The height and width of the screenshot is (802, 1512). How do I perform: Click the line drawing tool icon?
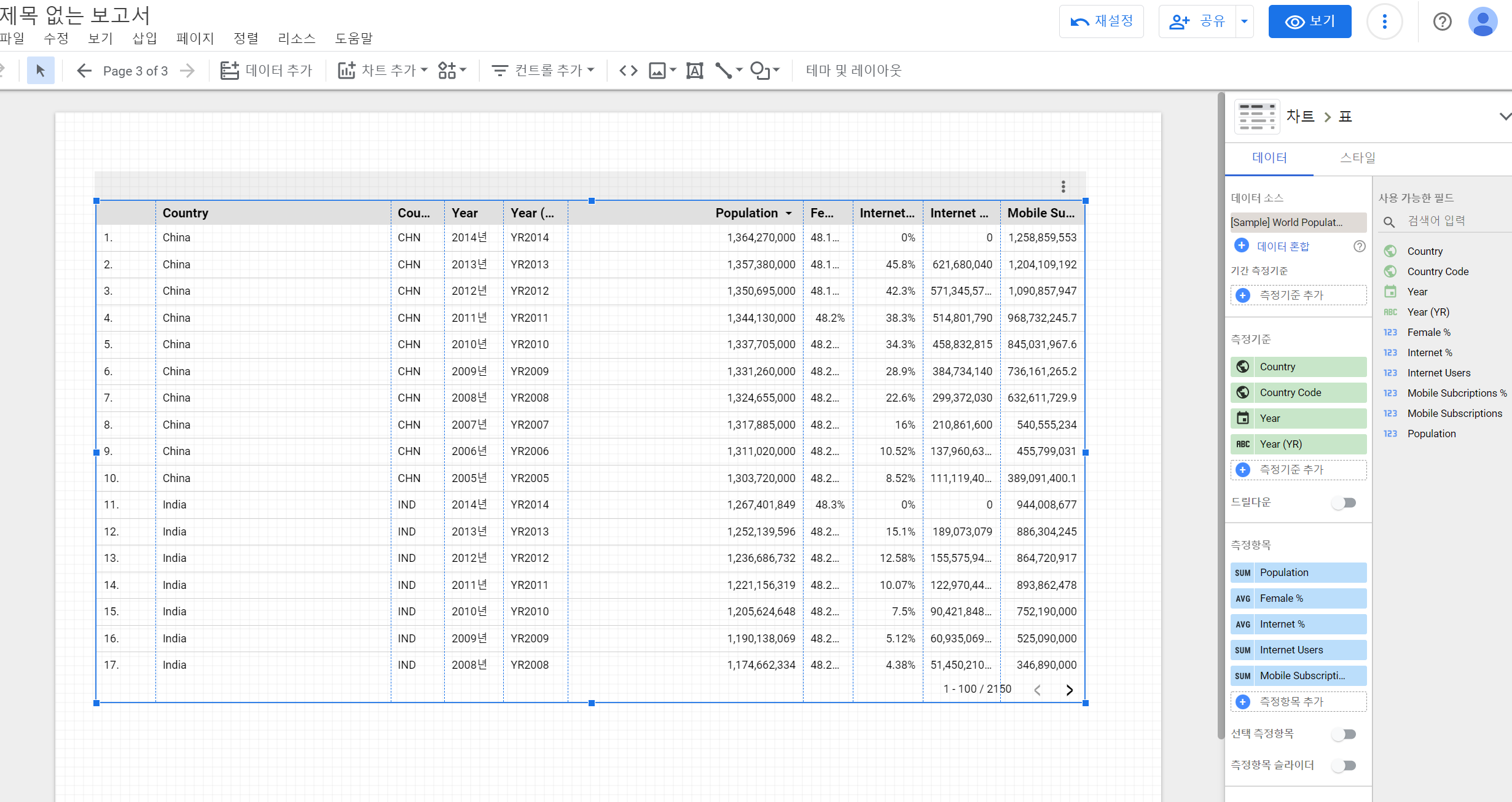[x=723, y=71]
